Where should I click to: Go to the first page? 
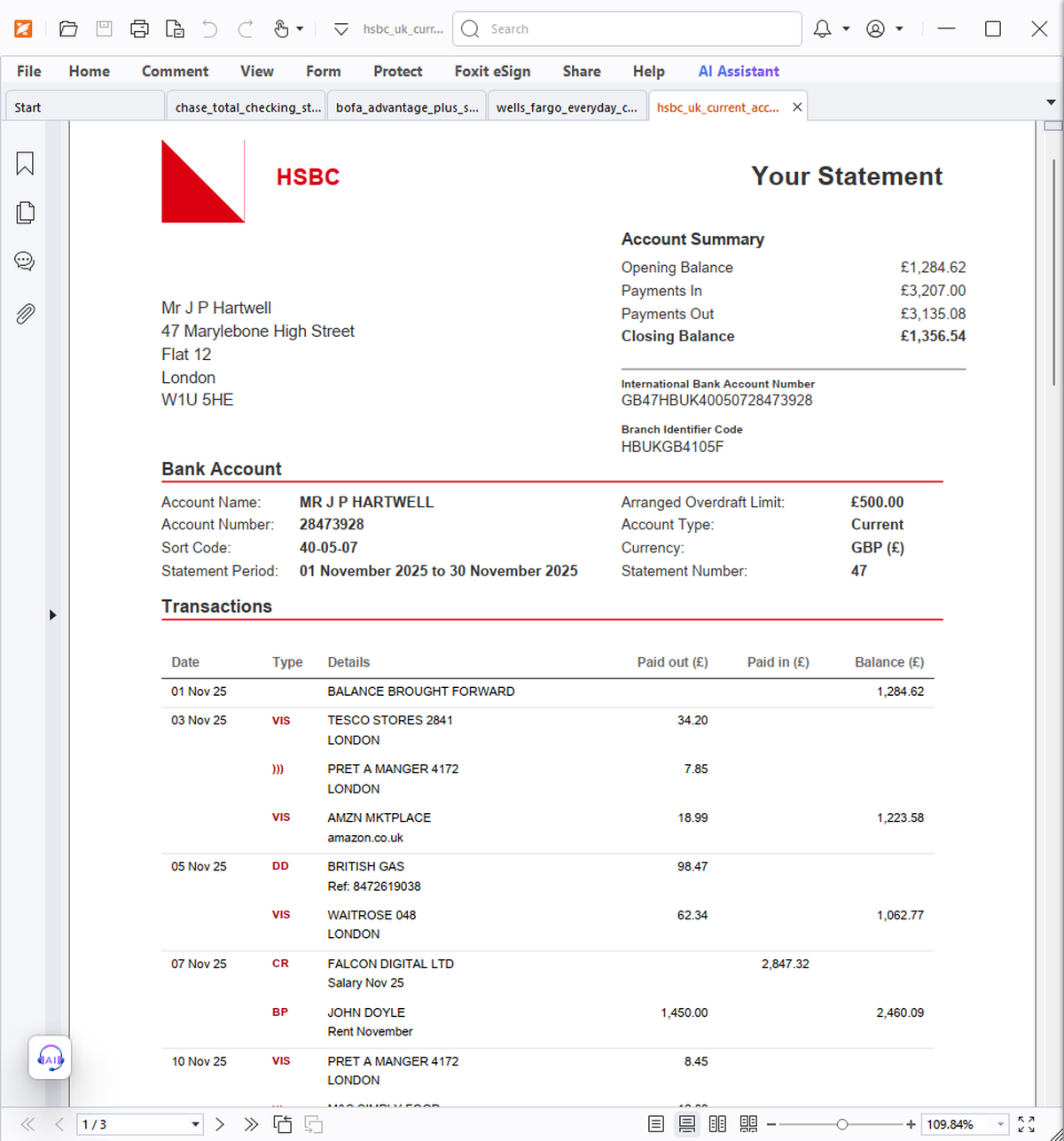(x=28, y=1124)
